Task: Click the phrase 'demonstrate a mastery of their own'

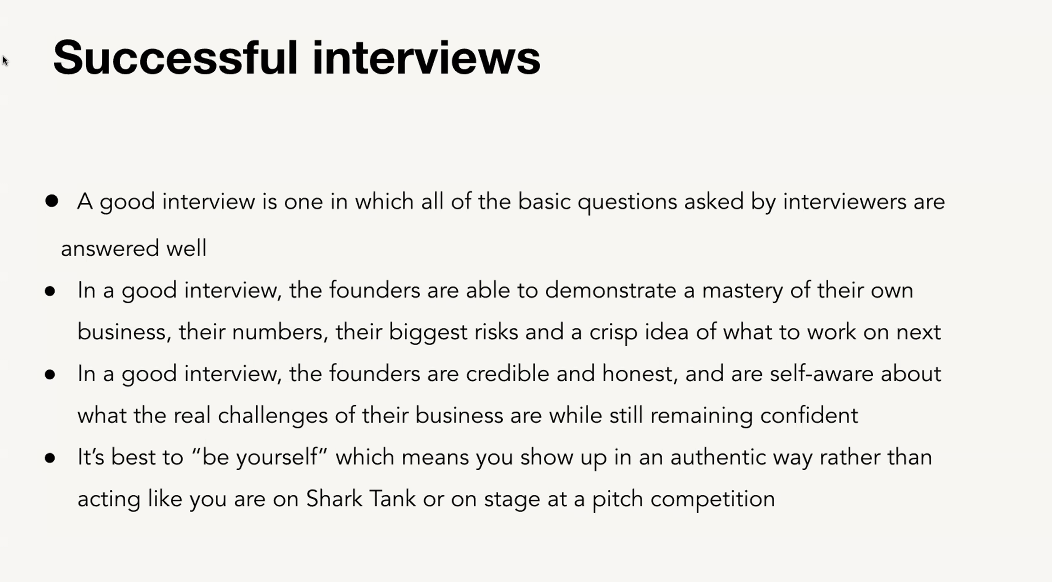Action: [x=729, y=291]
